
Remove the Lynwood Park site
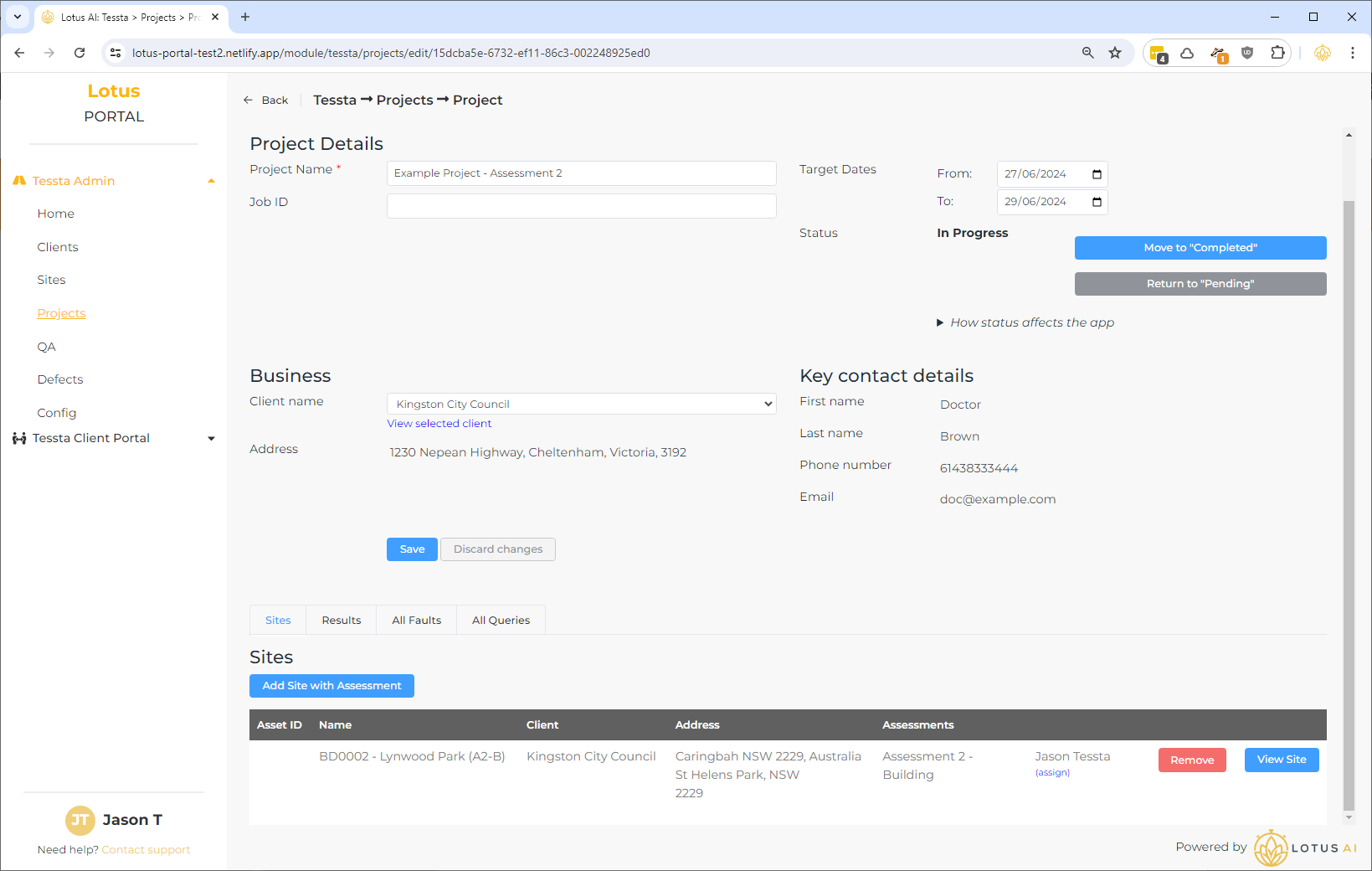1191,760
